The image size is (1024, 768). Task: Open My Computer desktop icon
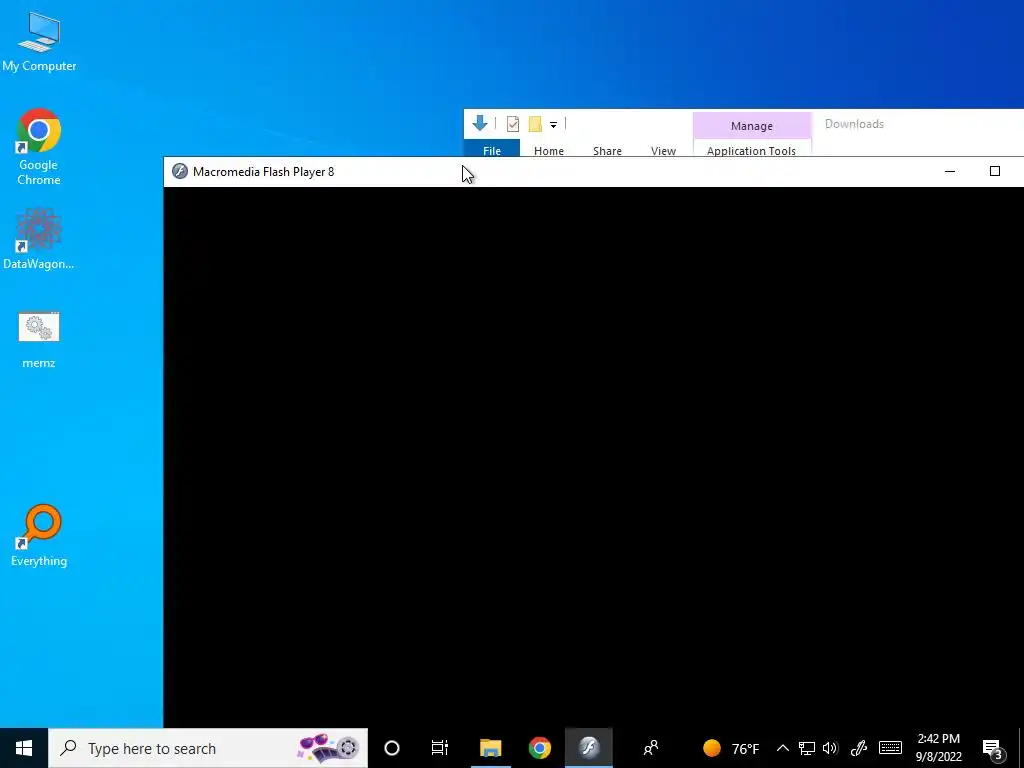click(x=39, y=40)
